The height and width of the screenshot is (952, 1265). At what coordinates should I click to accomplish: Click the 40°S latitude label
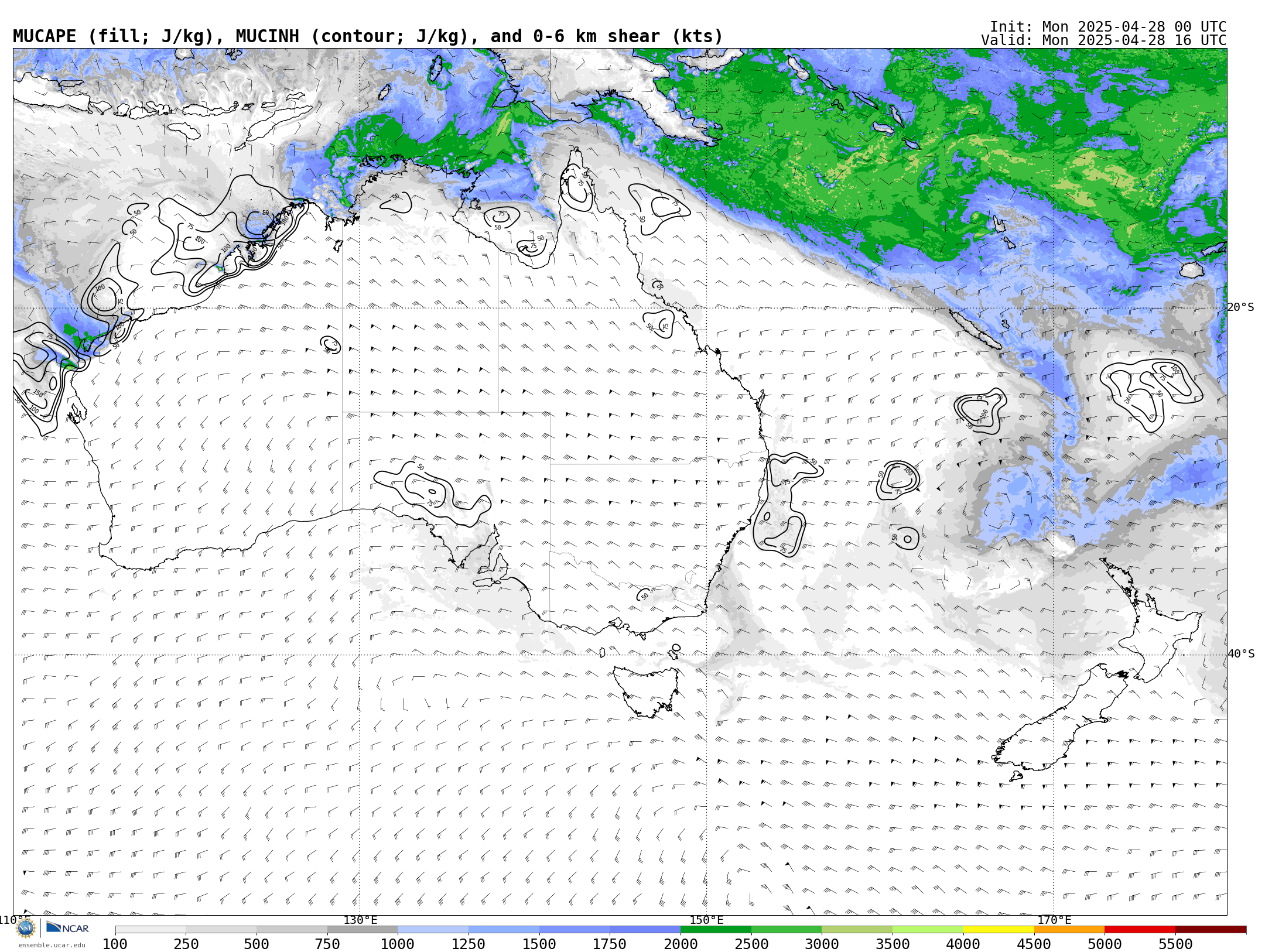(1241, 654)
